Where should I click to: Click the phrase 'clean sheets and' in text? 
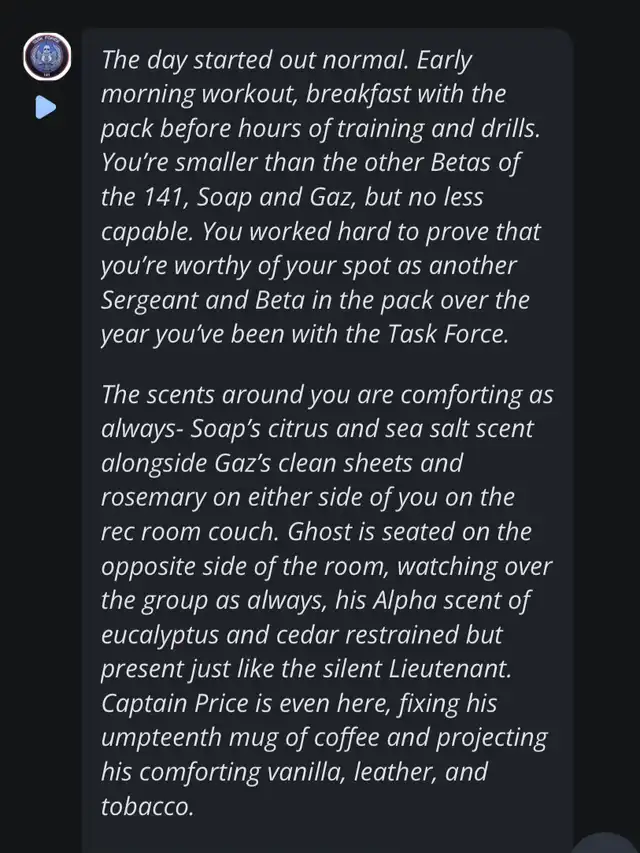[x=373, y=463]
